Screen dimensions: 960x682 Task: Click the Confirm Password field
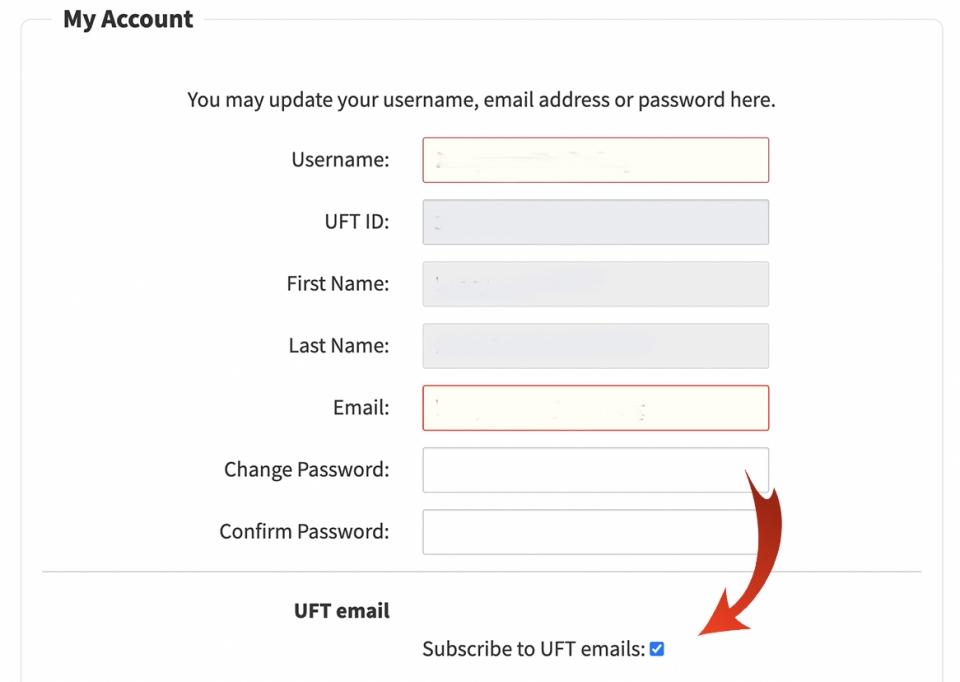595,531
